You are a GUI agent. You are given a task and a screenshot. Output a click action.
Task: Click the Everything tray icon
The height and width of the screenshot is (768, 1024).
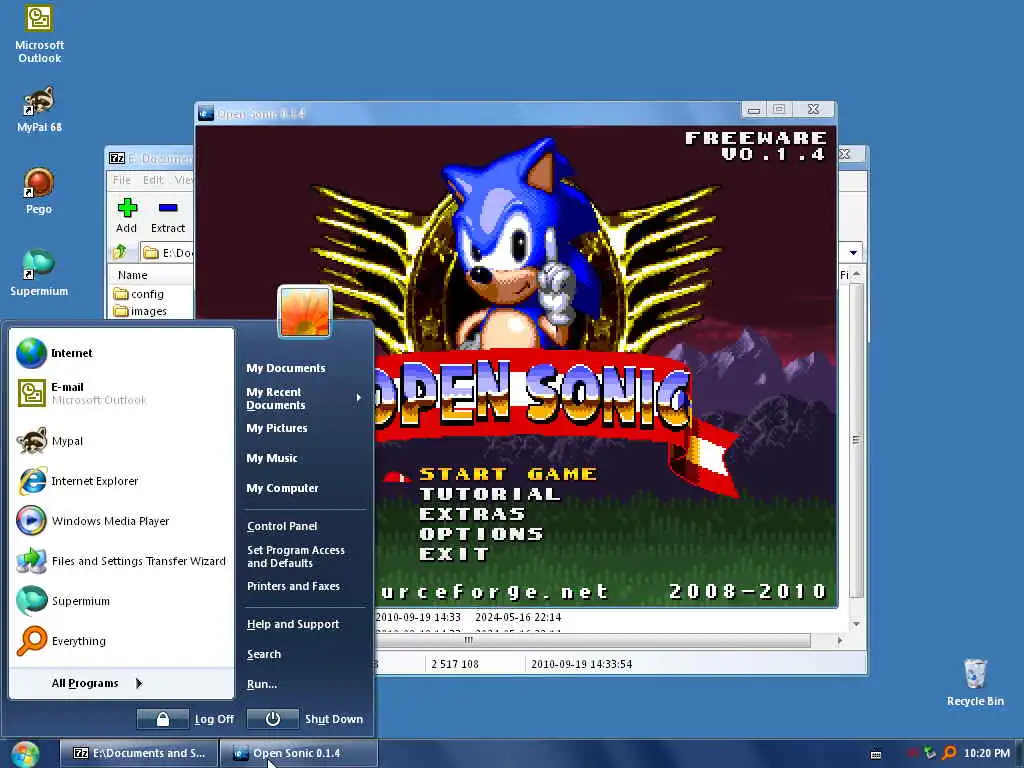coord(949,753)
